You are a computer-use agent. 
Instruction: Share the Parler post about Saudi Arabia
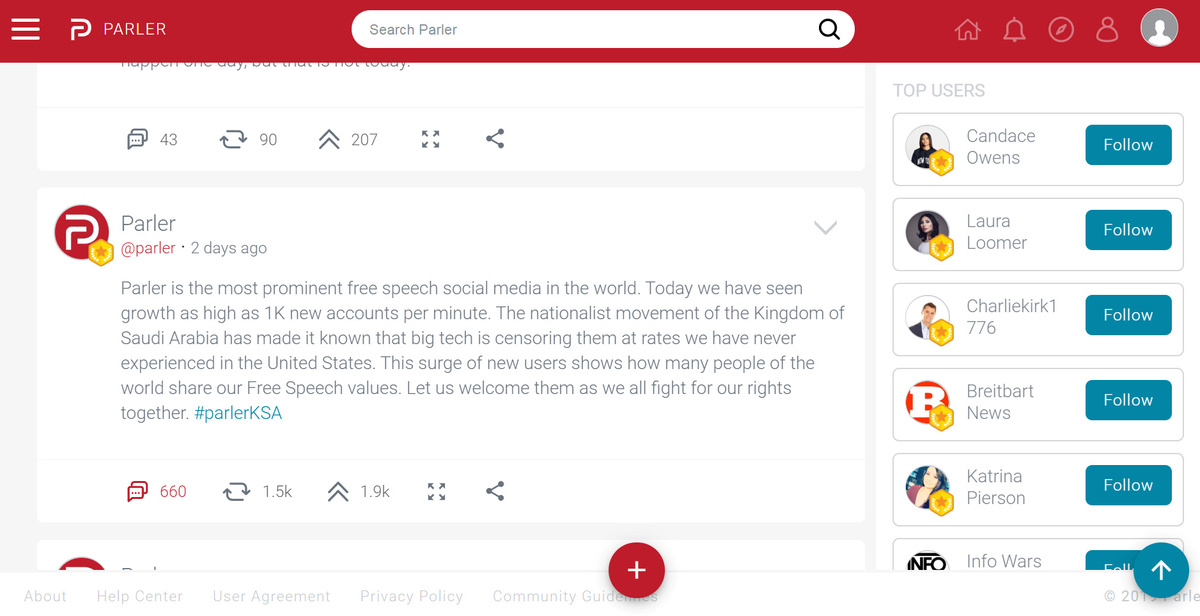point(495,491)
